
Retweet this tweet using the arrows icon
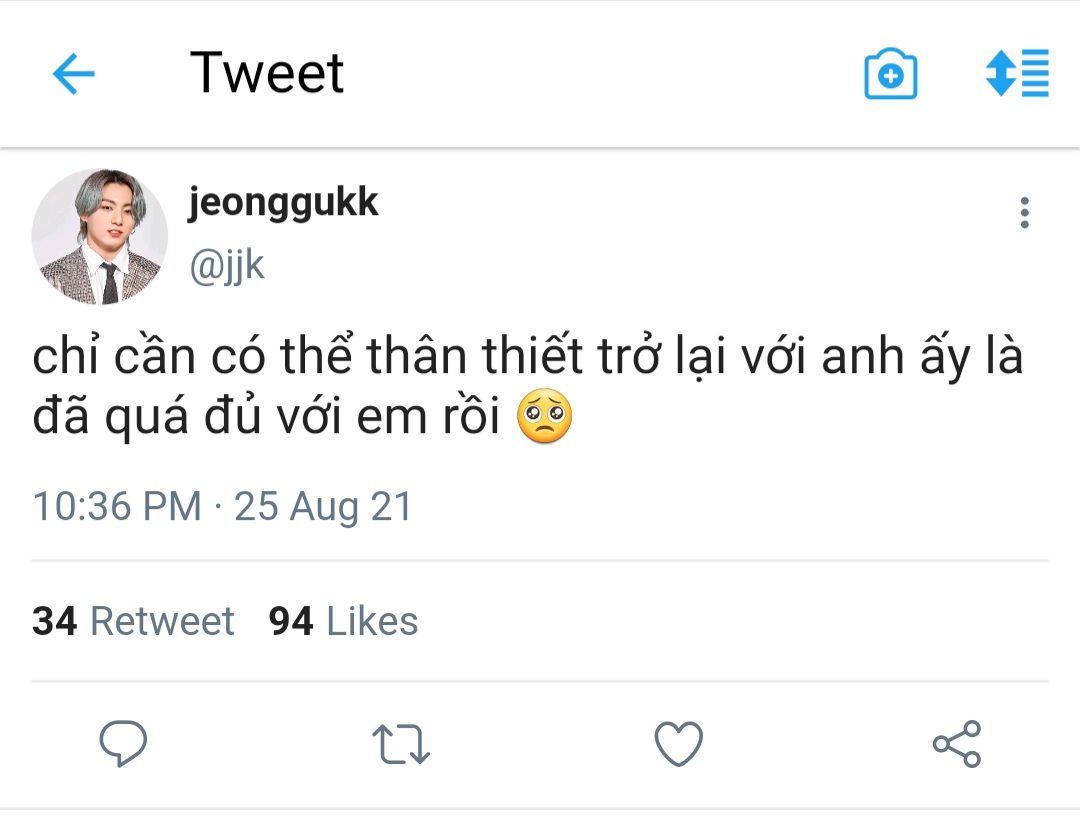tap(400, 745)
